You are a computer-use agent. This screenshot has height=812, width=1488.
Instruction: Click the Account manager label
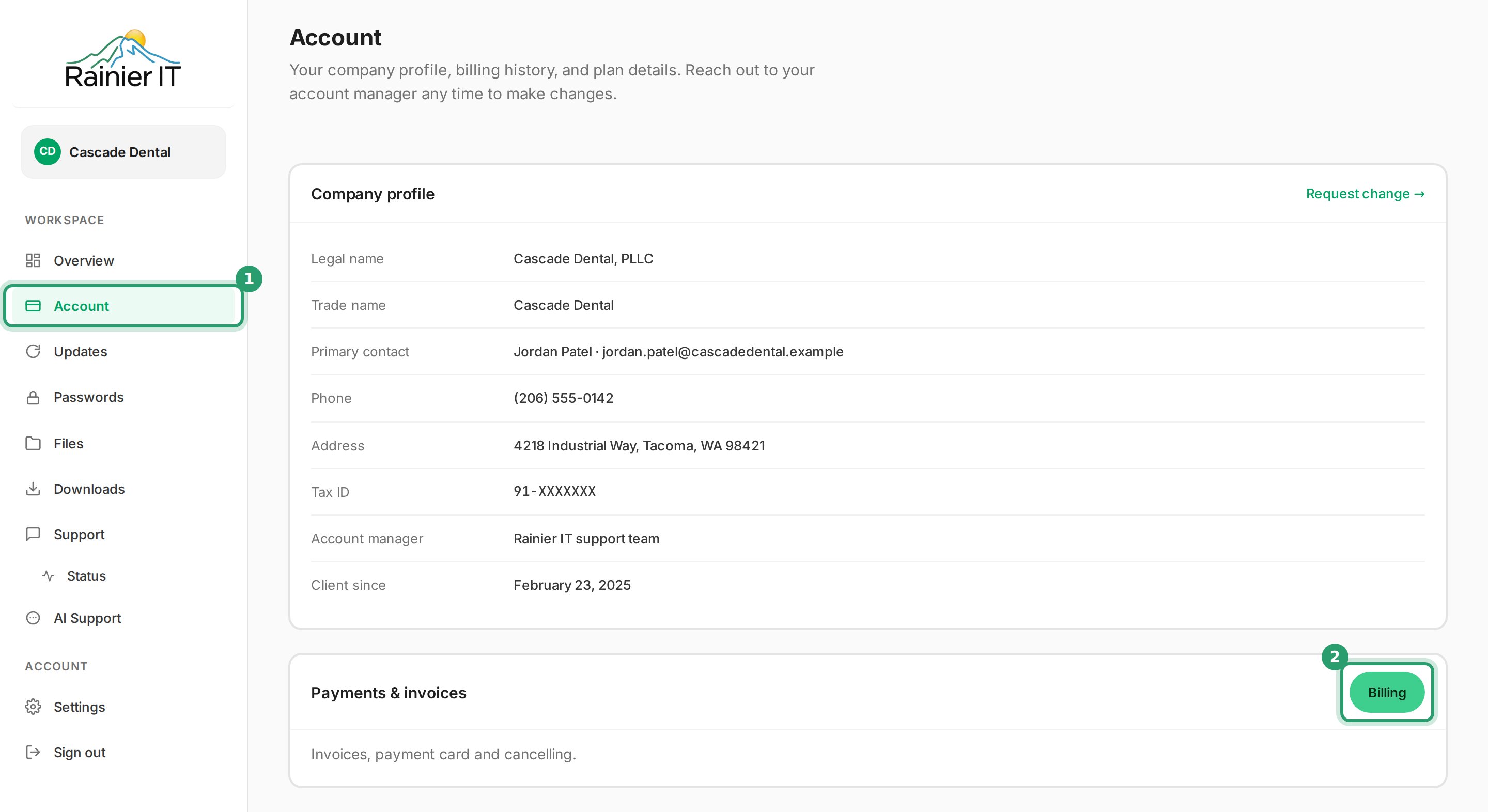tap(367, 538)
